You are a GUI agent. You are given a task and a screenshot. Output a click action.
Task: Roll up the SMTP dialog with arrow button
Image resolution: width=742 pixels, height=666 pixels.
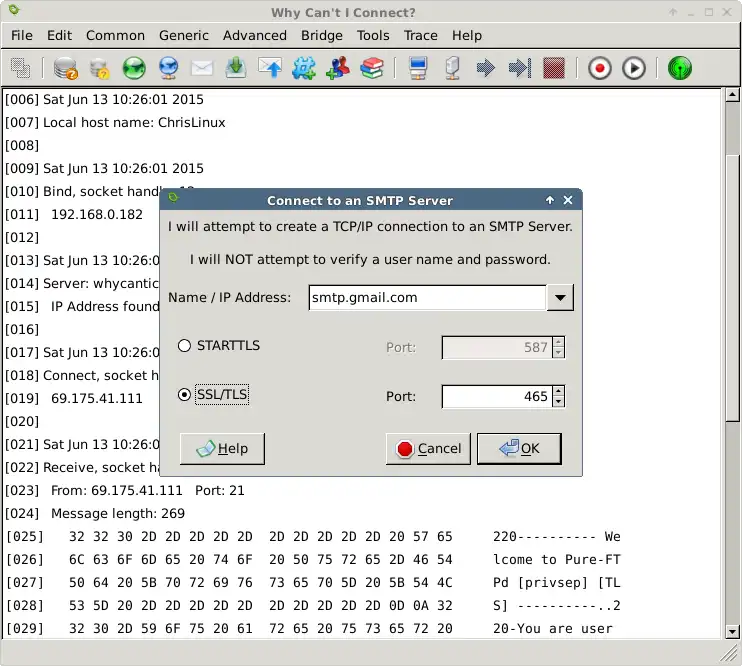click(x=549, y=200)
